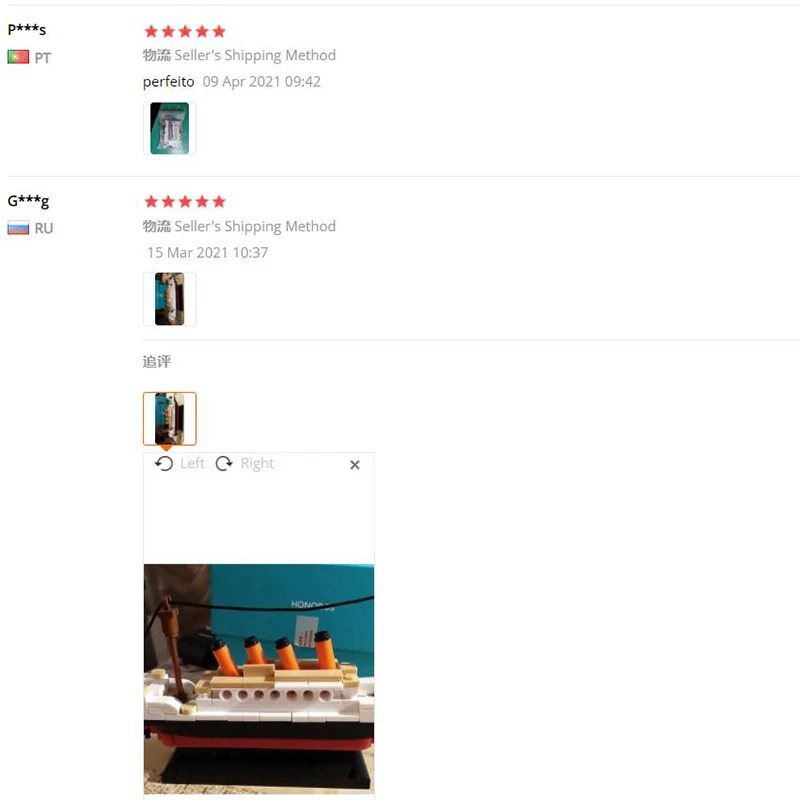800x800 pixels.
Task: Click the five-star rating of G***g
Action: click(185, 202)
